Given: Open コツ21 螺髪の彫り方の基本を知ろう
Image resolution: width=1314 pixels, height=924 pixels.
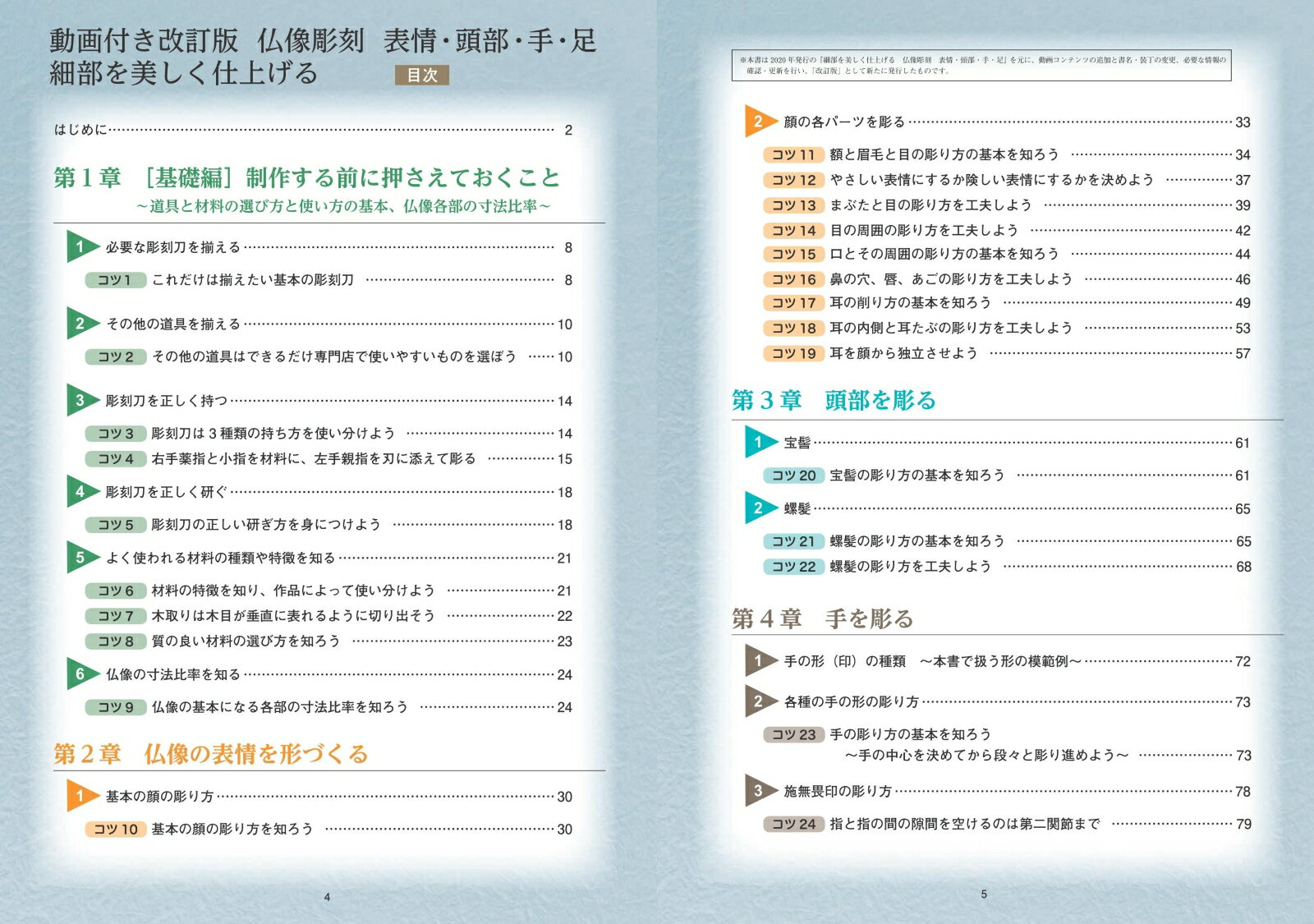Looking at the screenshot, I should 1007,541.
